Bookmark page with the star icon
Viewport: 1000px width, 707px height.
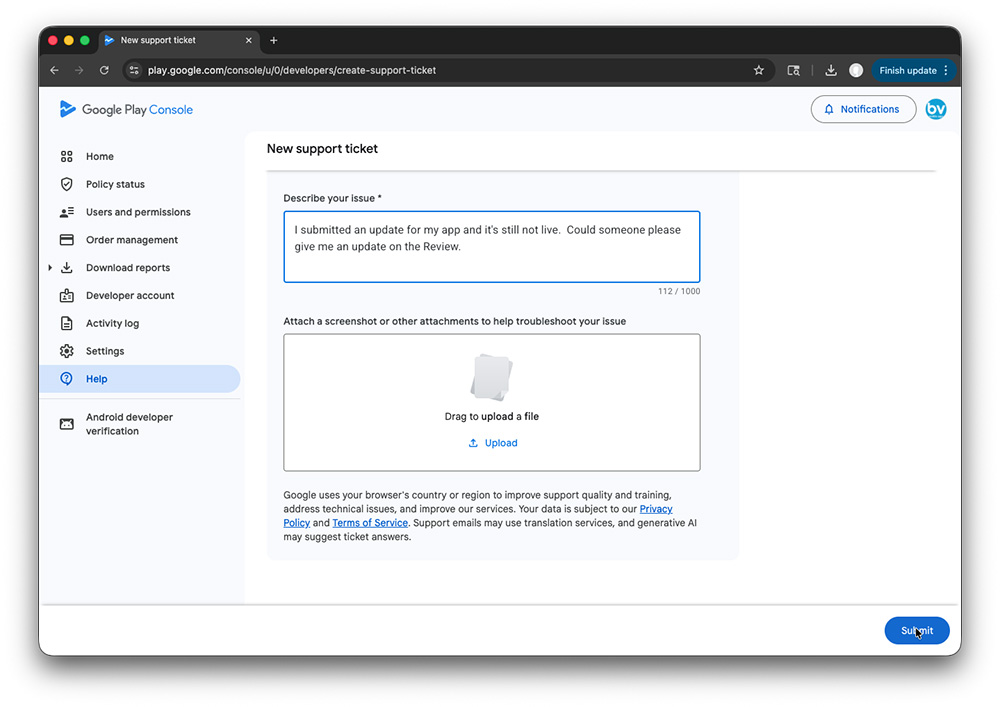758,70
